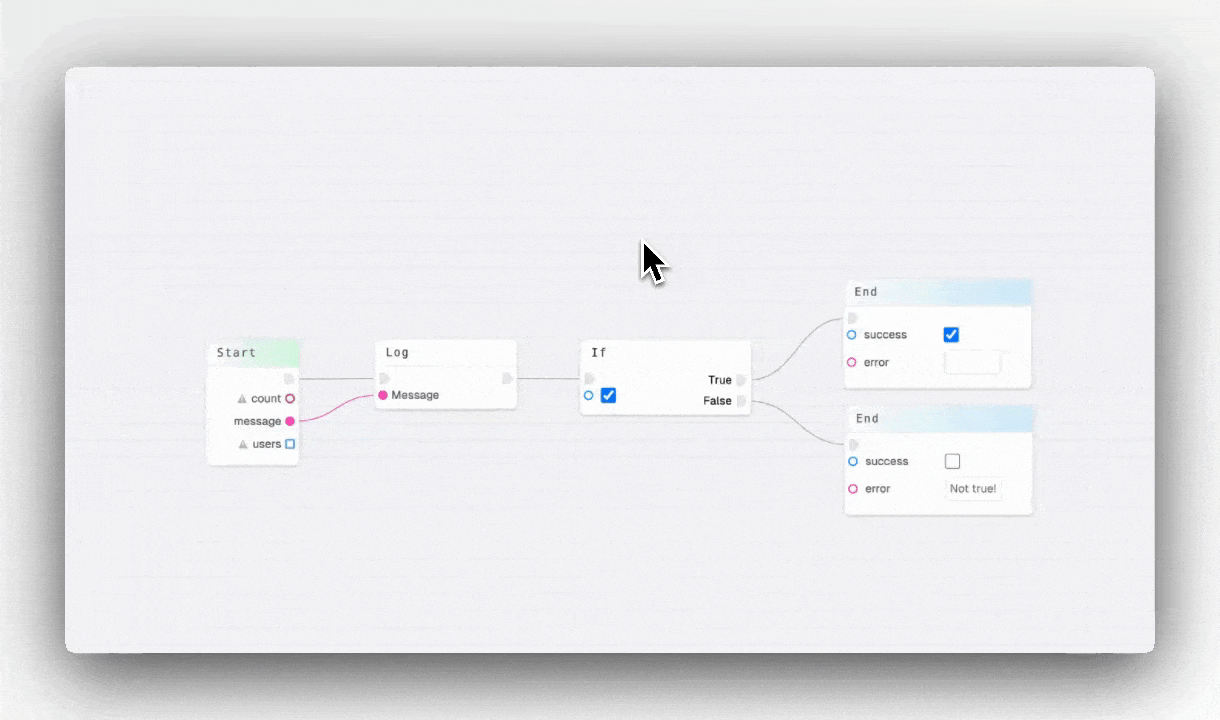Click the flow input pin on the Log node

[x=384, y=378]
